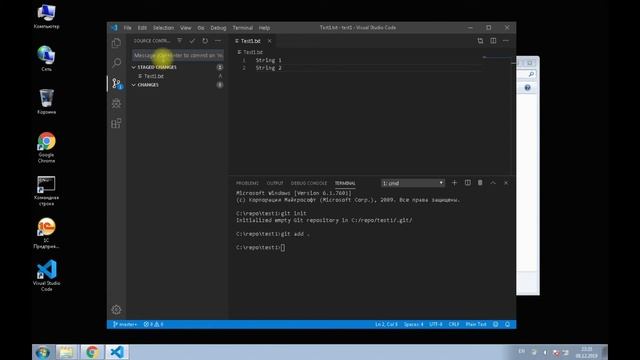Open the Debug view in the activity bar
This screenshot has height=360, width=640.
pyautogui.click(x=116, y=103)
